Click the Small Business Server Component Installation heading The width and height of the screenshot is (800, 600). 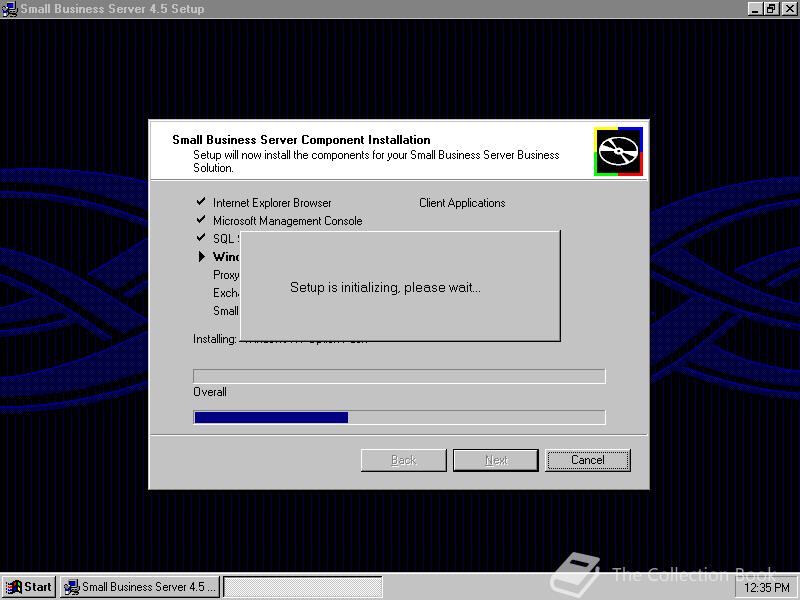(x=301, y=140)
